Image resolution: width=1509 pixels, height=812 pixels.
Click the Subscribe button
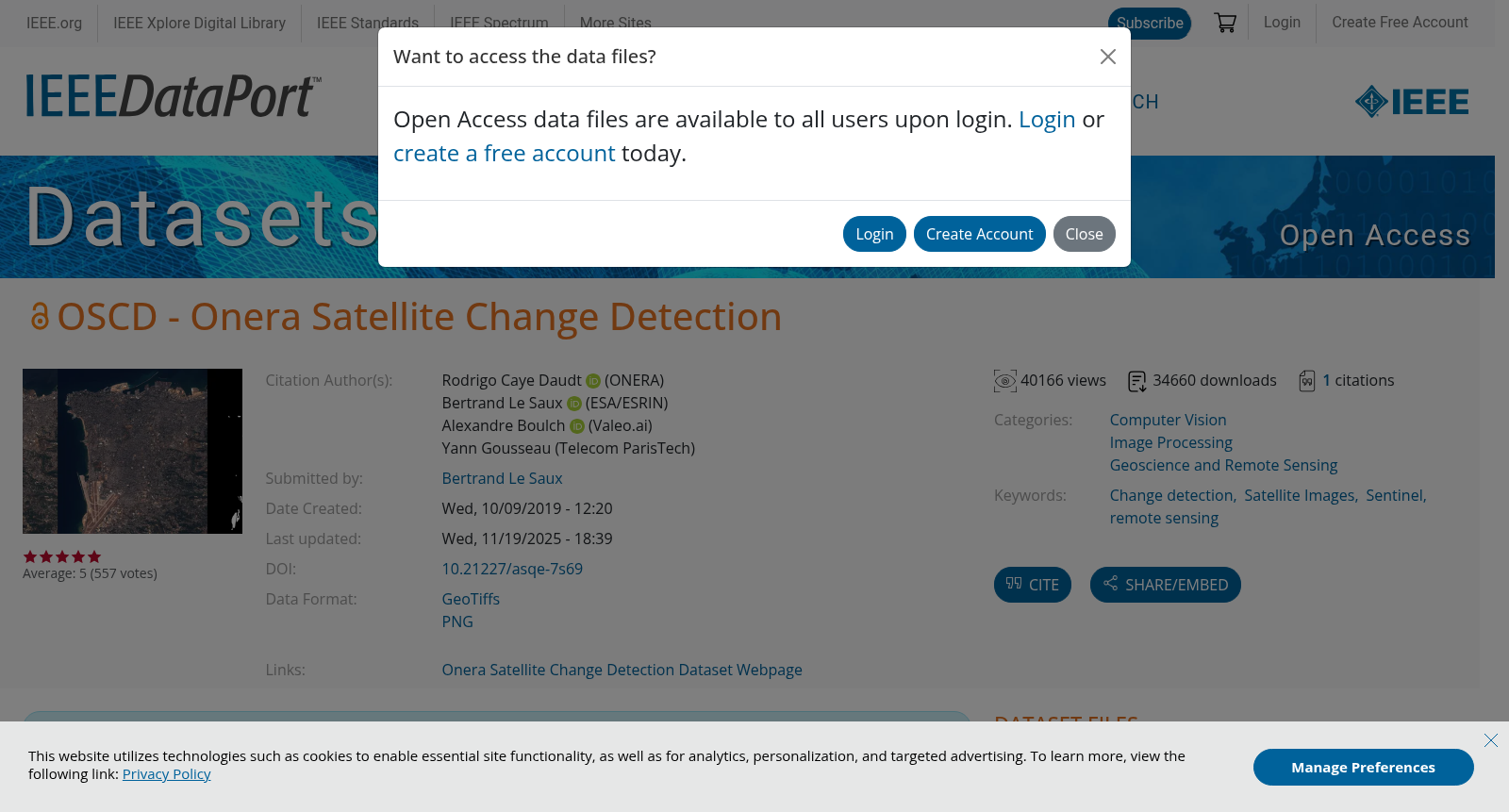click(1150, 23)
